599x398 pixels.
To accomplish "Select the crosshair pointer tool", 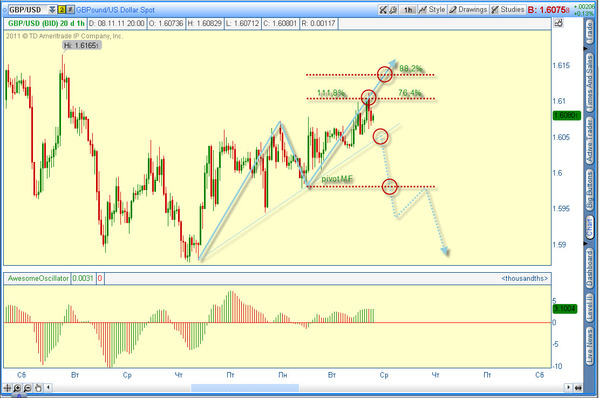I will (7, 388).
